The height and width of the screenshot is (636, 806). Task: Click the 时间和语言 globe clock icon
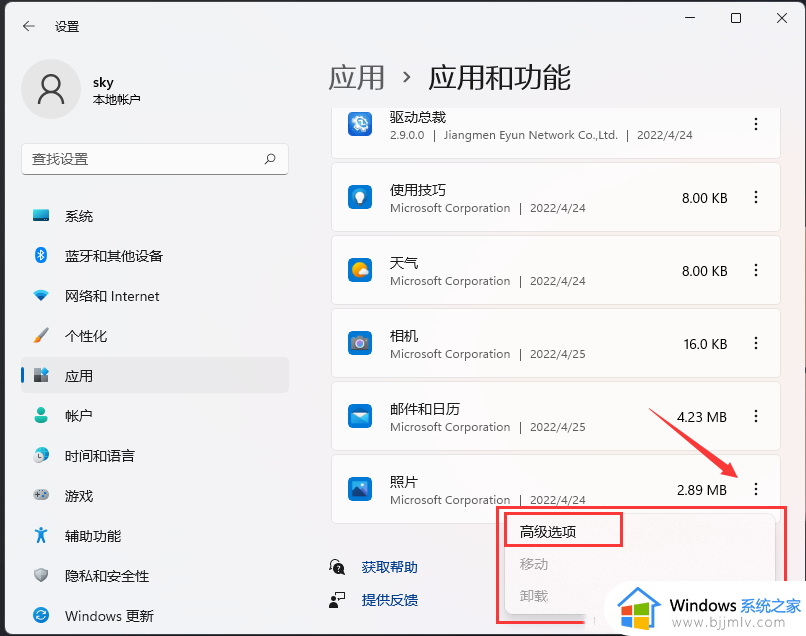point(41,455)
